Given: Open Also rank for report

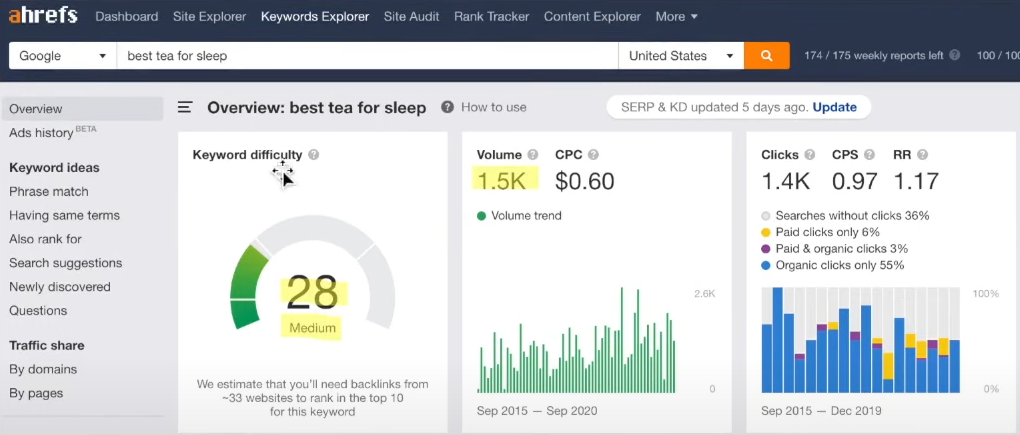Looking at the screenshot, I should (46, 239).
